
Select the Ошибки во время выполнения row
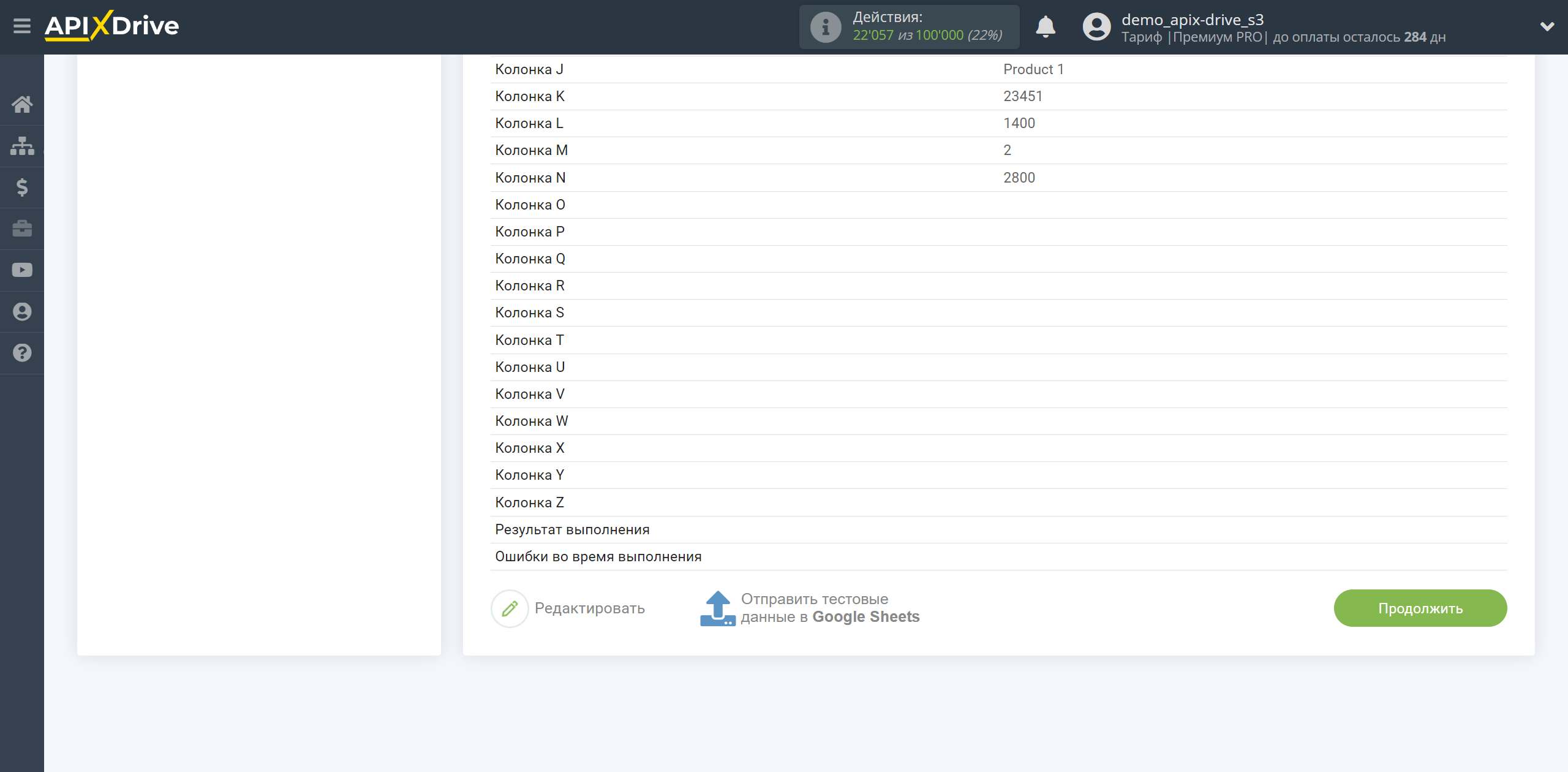[998, 556]
